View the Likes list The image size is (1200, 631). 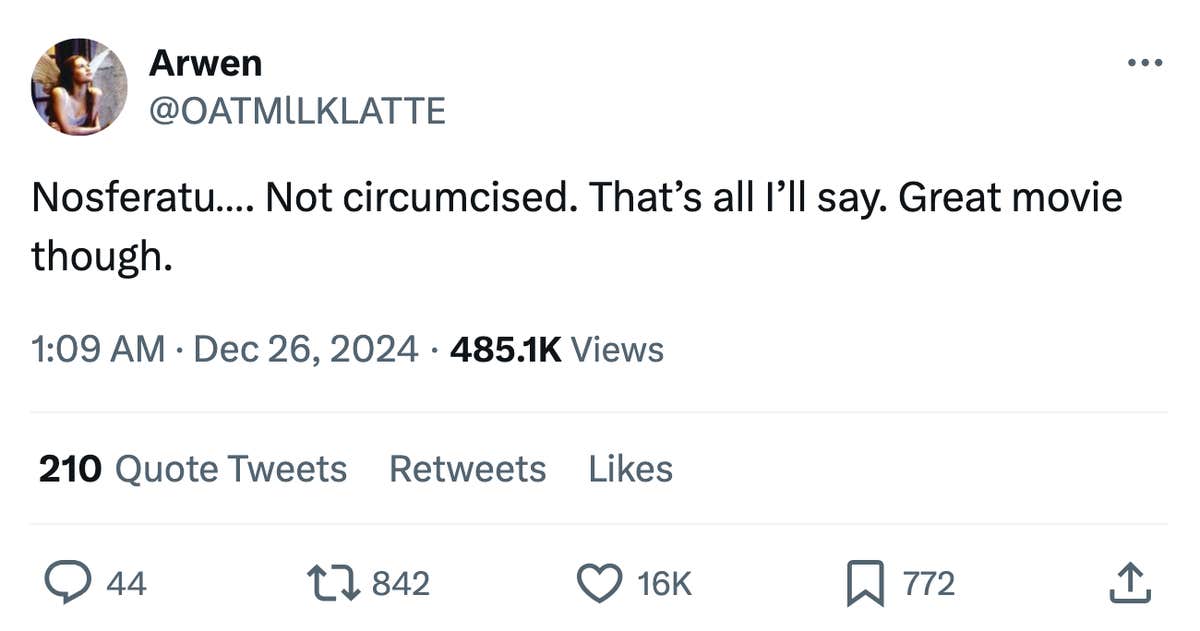[630, 469]
